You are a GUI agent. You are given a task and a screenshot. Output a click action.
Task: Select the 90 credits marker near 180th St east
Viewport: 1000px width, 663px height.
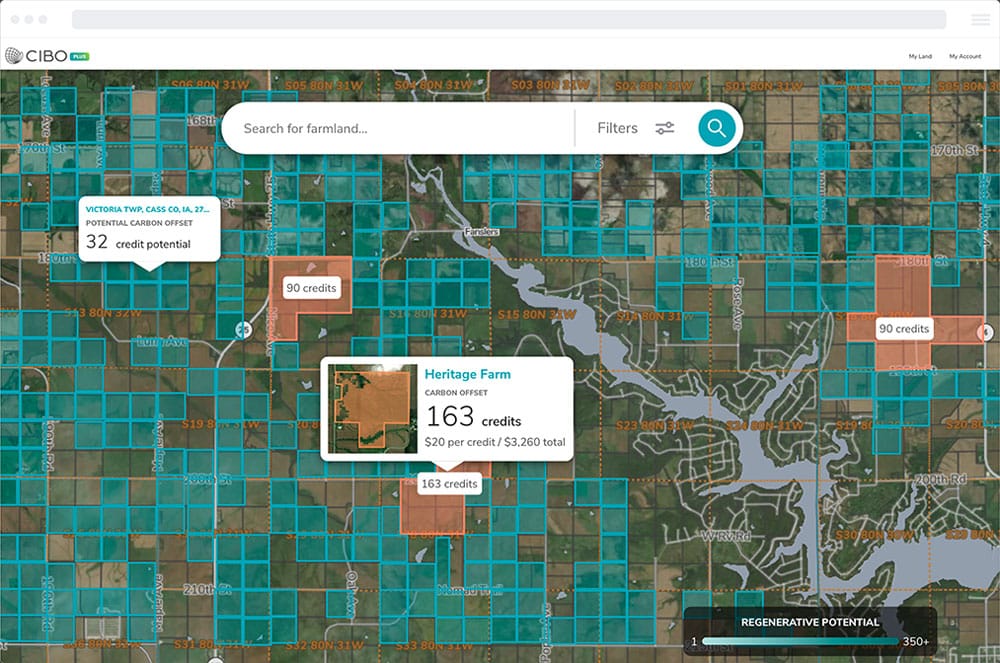click(x=904, y=329)
